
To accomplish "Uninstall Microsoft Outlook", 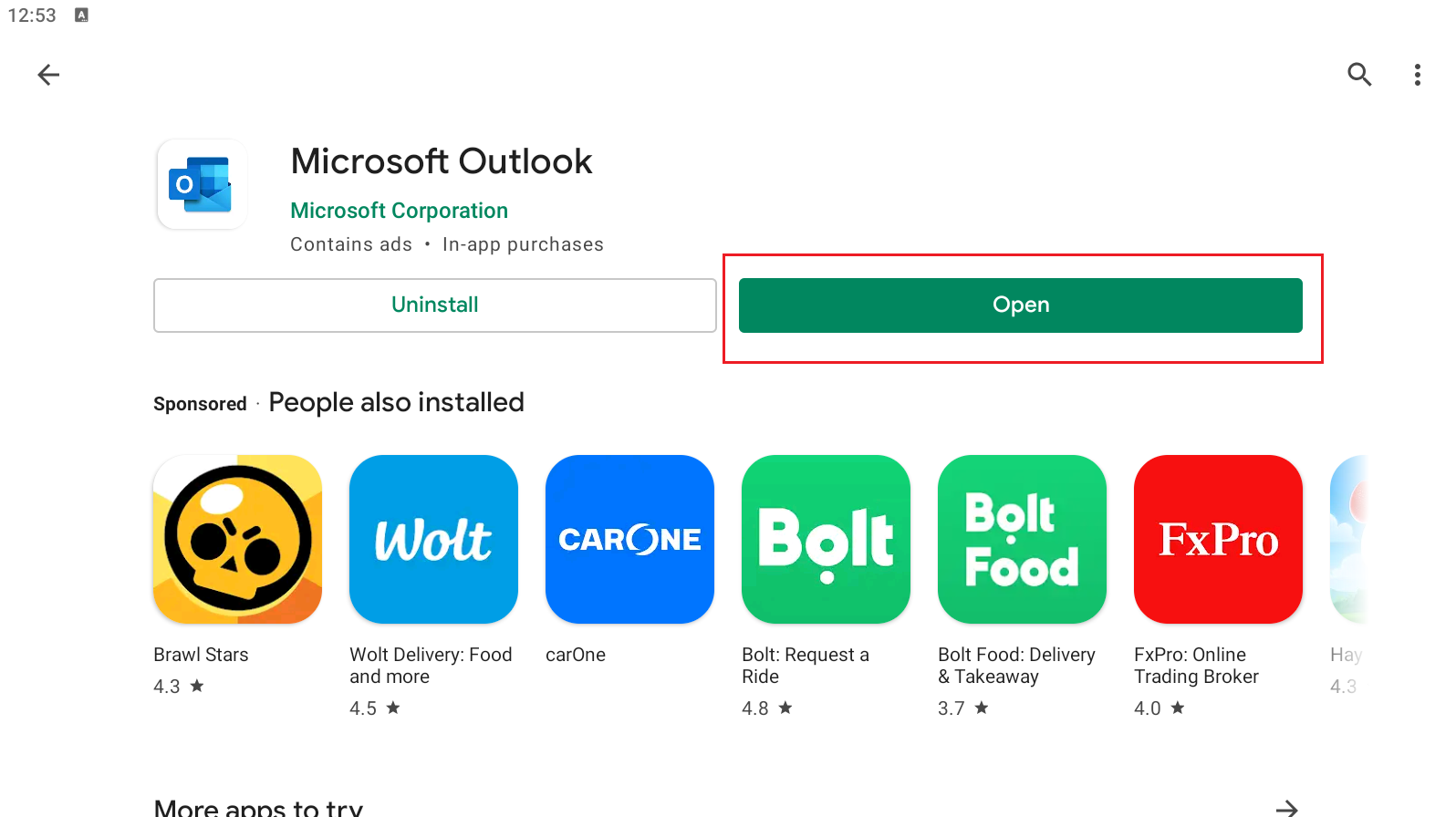I will 434,305.
